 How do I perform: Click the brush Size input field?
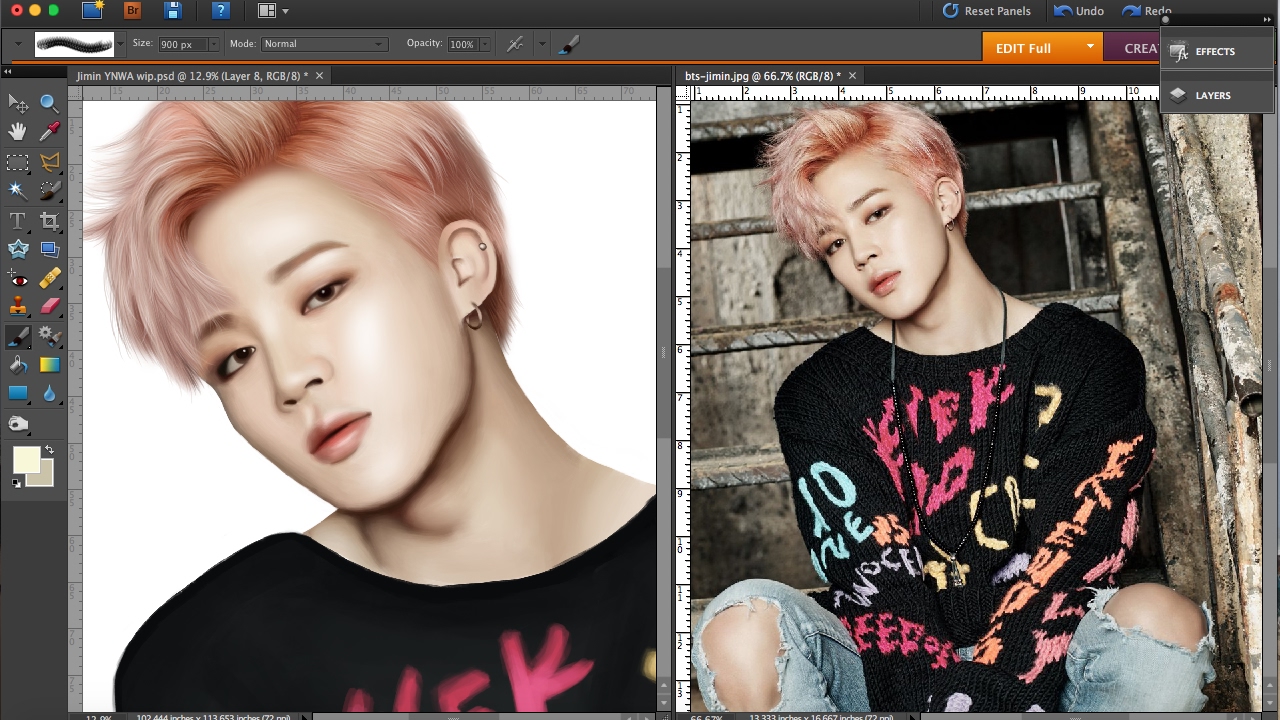pos(182,44)
